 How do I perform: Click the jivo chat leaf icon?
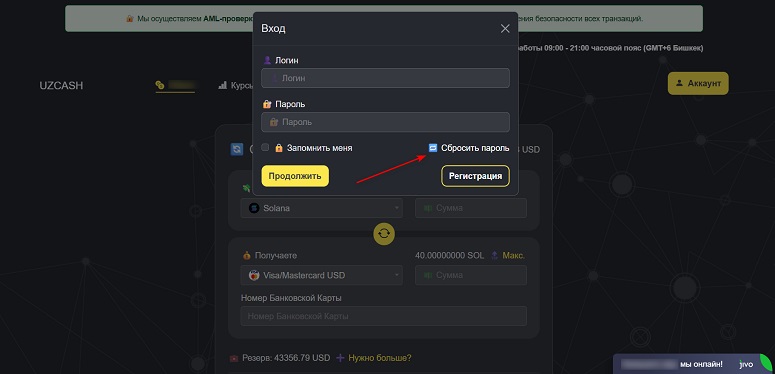click(x=767, y=360)
